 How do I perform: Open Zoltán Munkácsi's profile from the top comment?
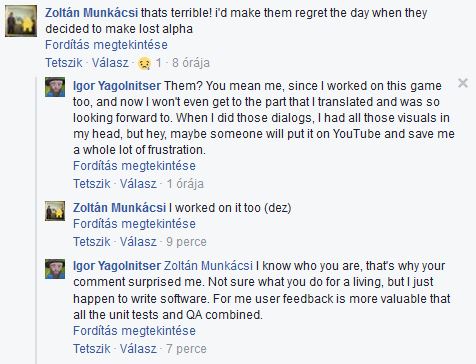(x=91, y=13)
